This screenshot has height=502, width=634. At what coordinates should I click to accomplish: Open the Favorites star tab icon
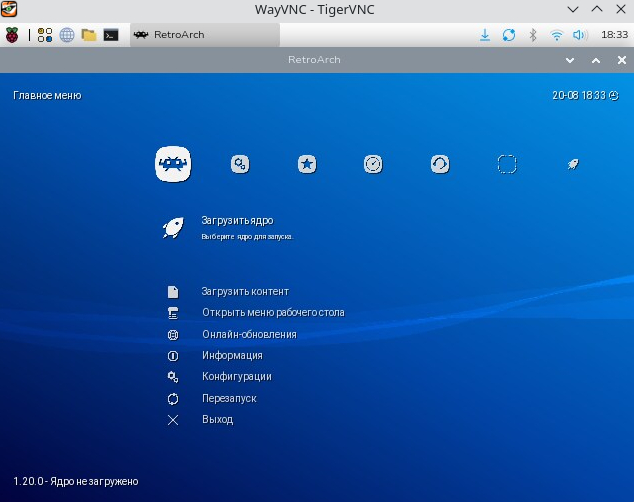tap(307, 164)
